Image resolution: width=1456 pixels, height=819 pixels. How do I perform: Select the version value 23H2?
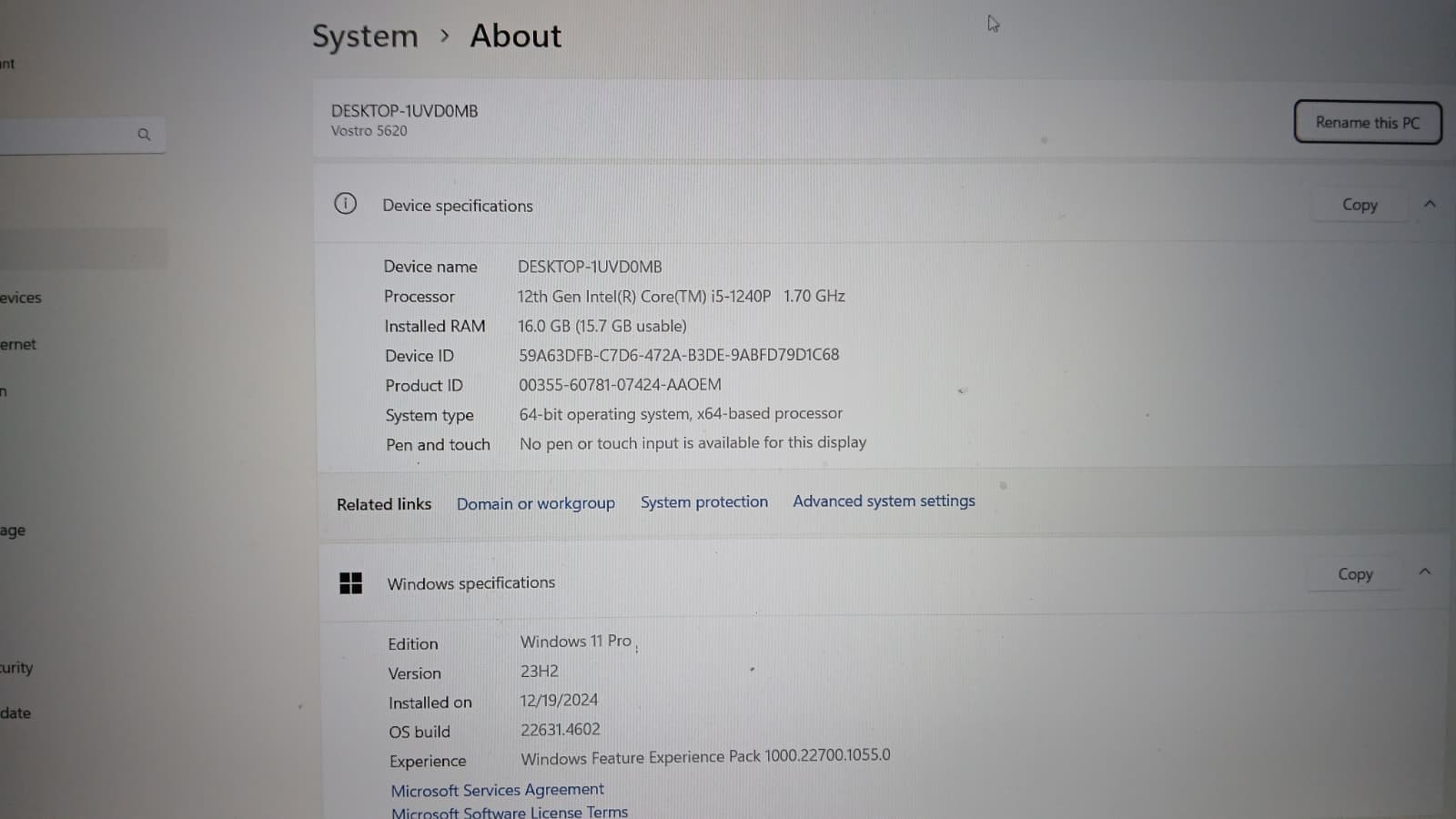point(540,672)
